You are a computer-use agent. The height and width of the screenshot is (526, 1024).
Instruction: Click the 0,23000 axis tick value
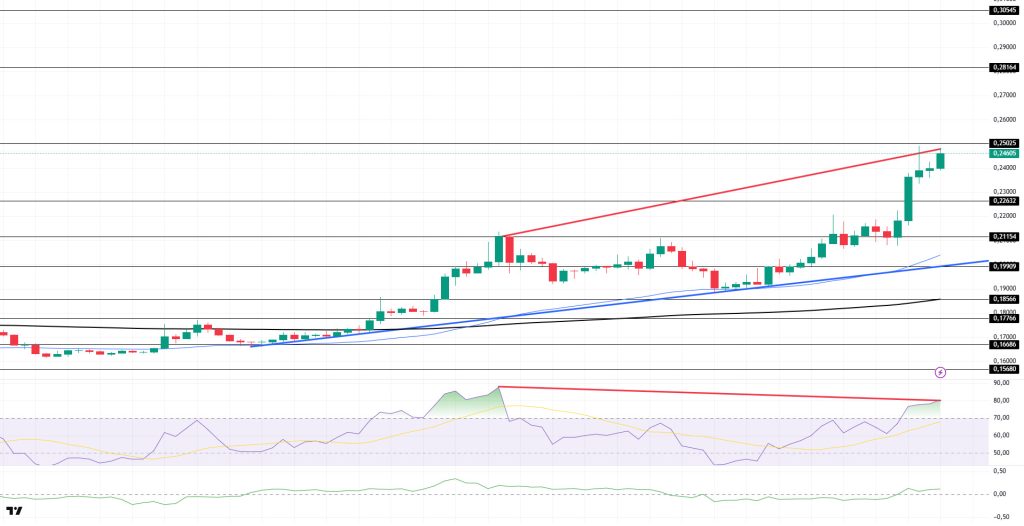1004,192
